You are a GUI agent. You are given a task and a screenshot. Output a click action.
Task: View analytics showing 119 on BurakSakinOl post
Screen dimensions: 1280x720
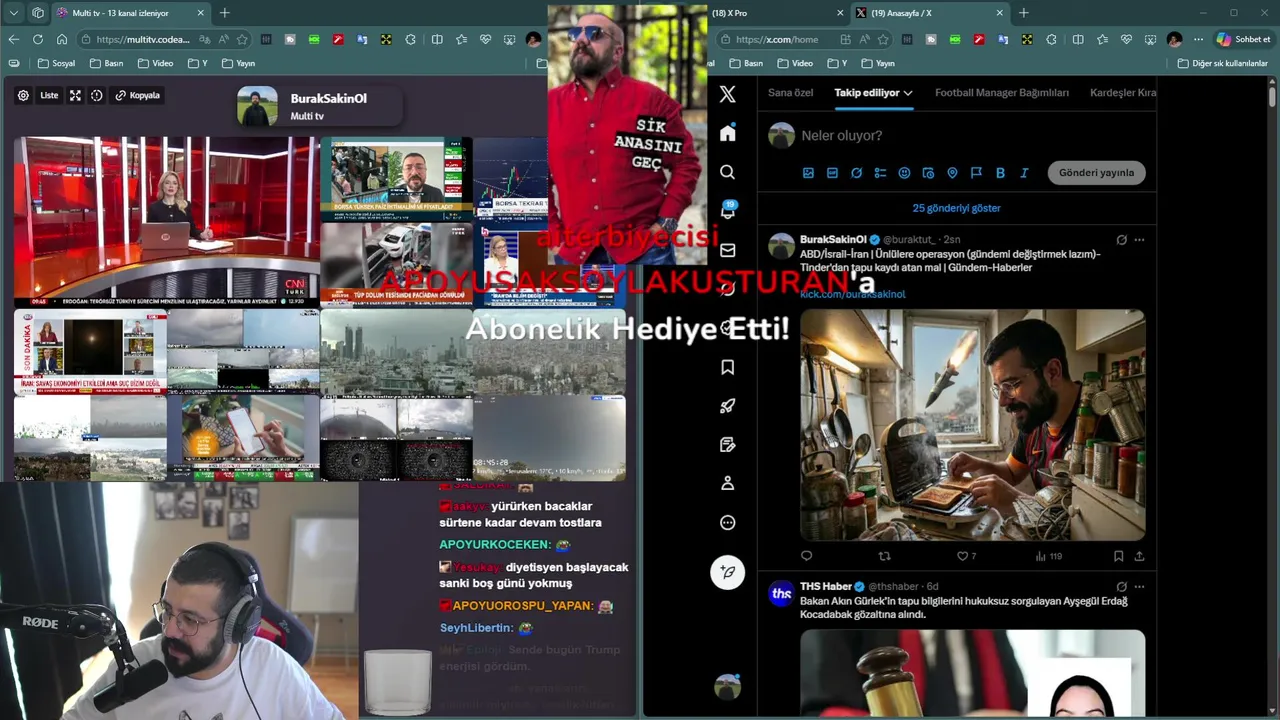(1048, 556)
